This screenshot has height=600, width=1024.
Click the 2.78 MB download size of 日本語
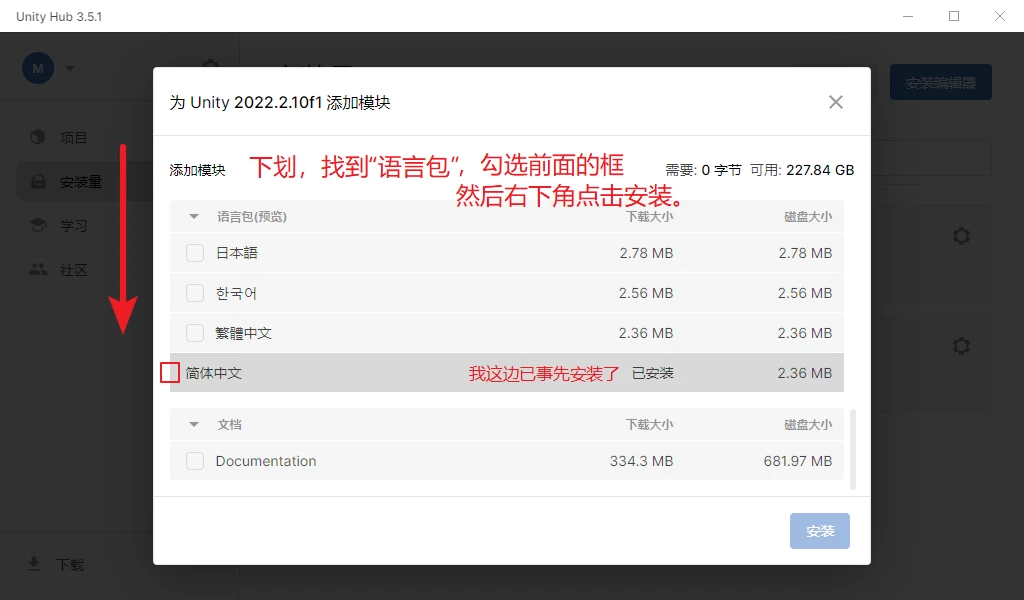click(646, 253)
